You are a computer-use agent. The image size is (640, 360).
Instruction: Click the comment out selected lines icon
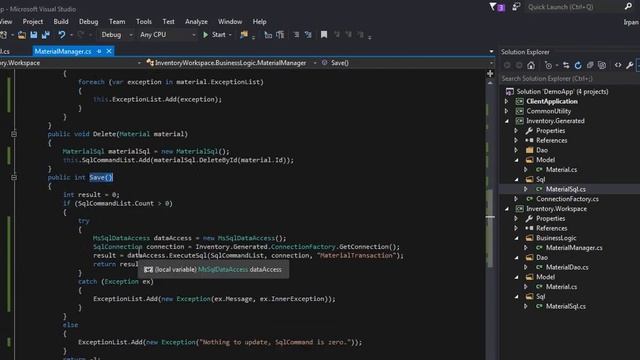pyautogui.click(x=296, y=35)
